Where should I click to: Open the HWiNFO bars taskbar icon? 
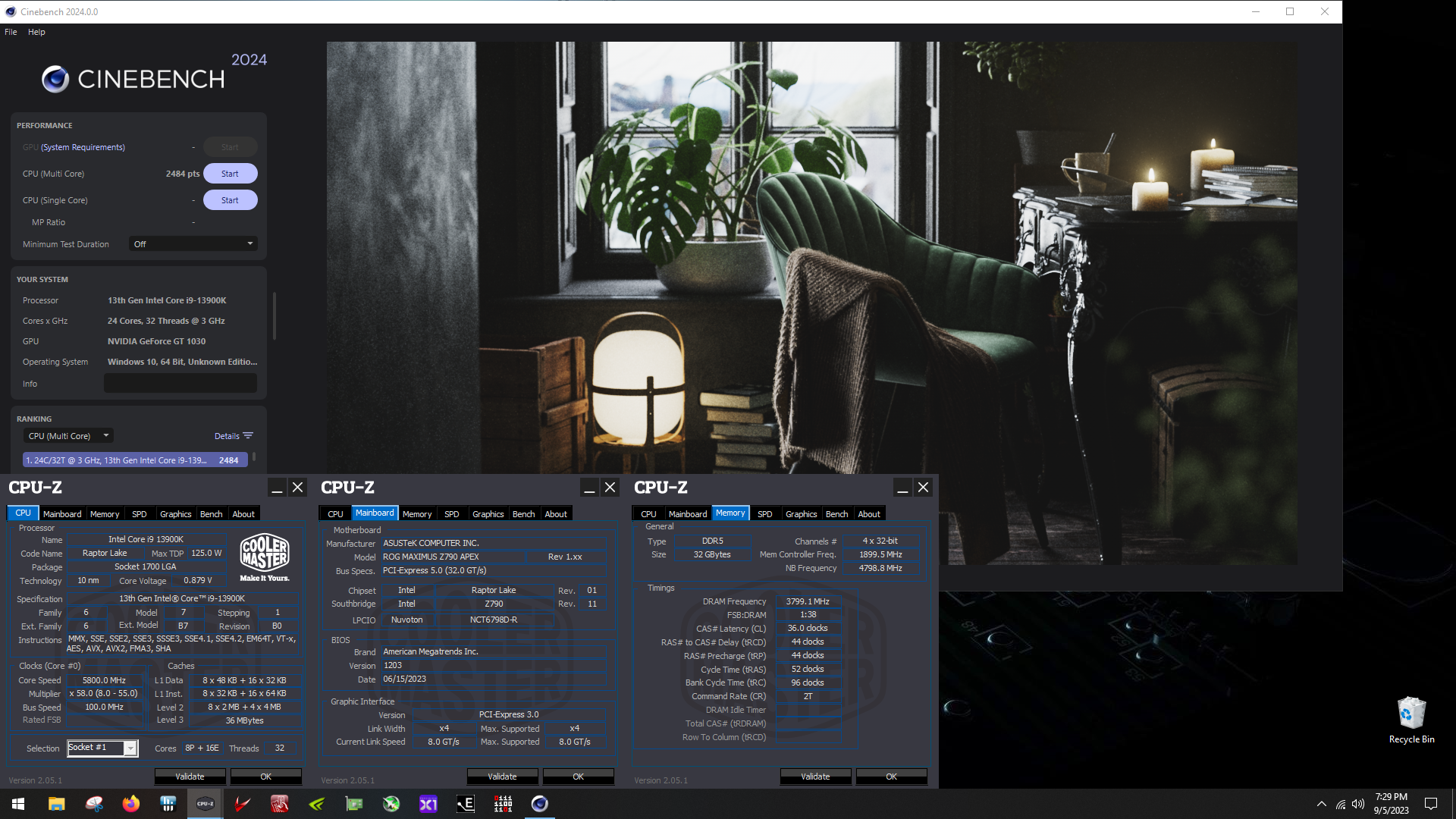click(x=168, y=804)
